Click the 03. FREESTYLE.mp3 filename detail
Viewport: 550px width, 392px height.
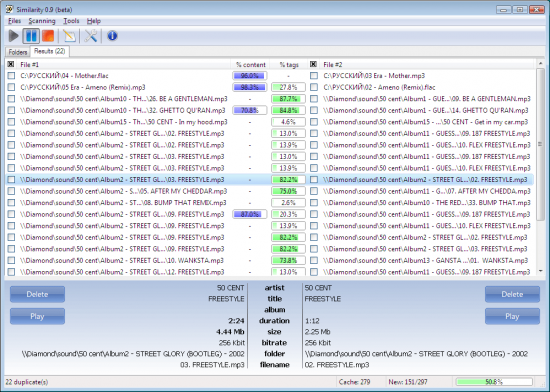212,365
